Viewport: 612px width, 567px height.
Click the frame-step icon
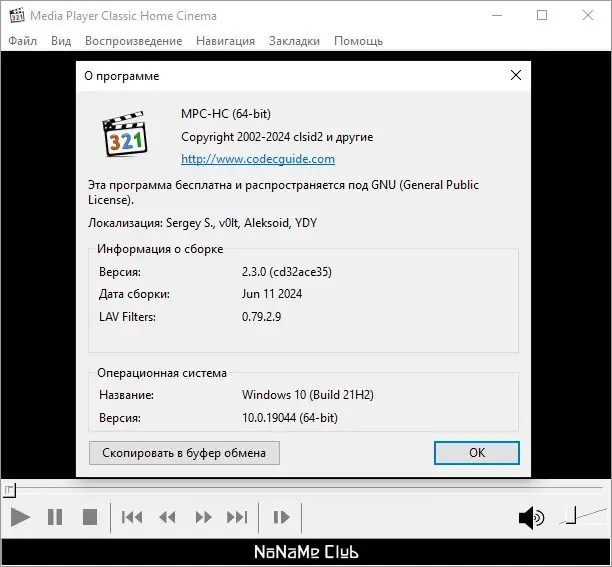(x=281, y=517)
